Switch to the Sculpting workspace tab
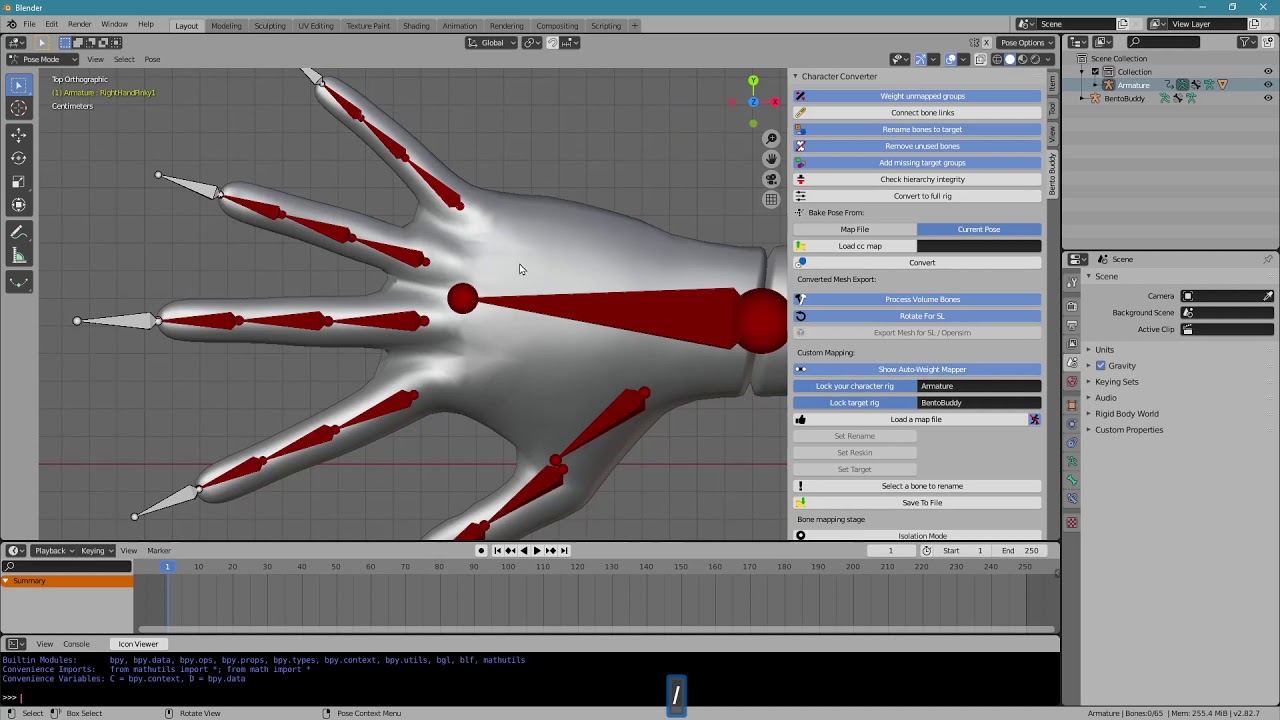The image size is (1280, 720). pos(270,25)
